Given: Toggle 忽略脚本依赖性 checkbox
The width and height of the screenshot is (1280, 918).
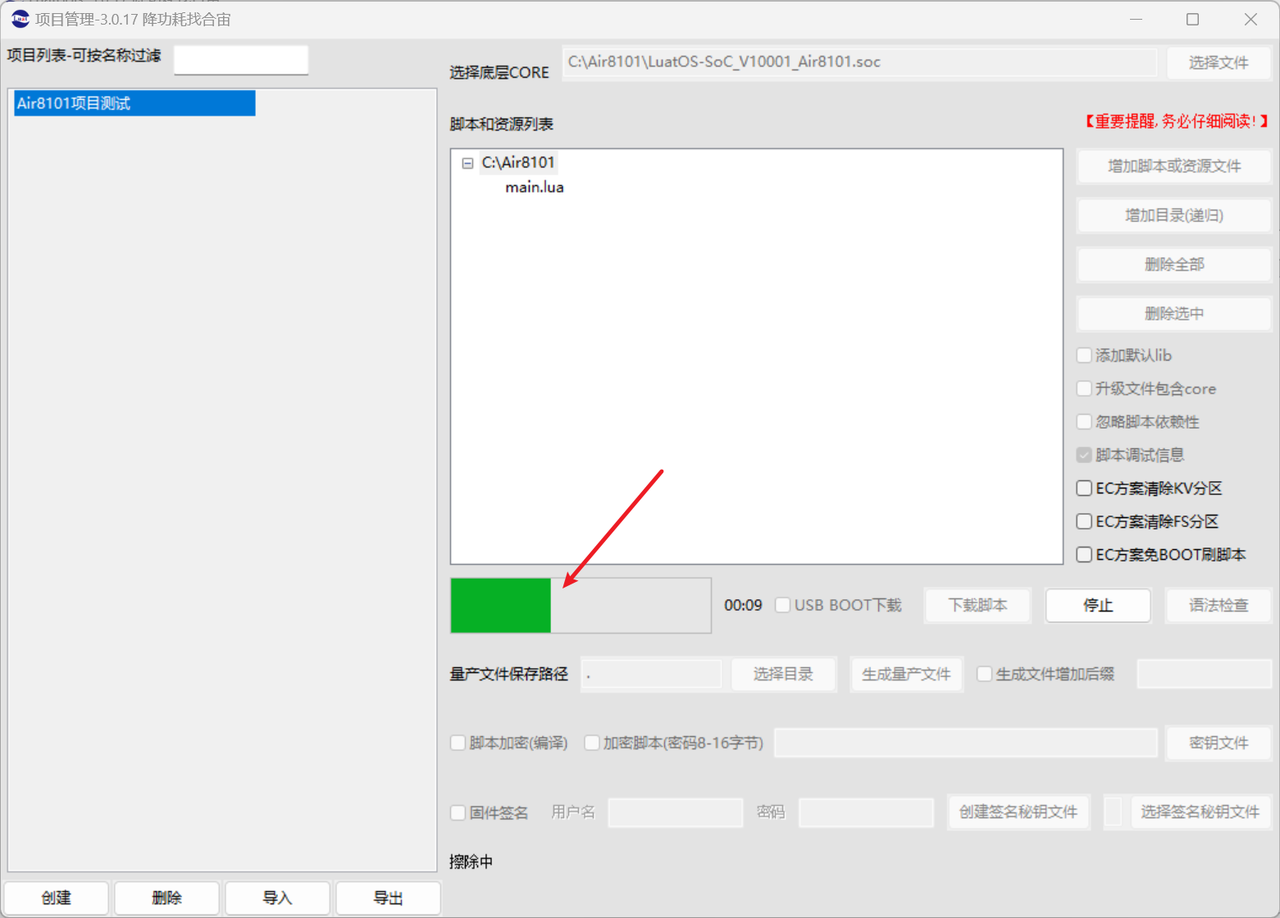Looking at the screenshot, I should click(x=1084, y=422).
